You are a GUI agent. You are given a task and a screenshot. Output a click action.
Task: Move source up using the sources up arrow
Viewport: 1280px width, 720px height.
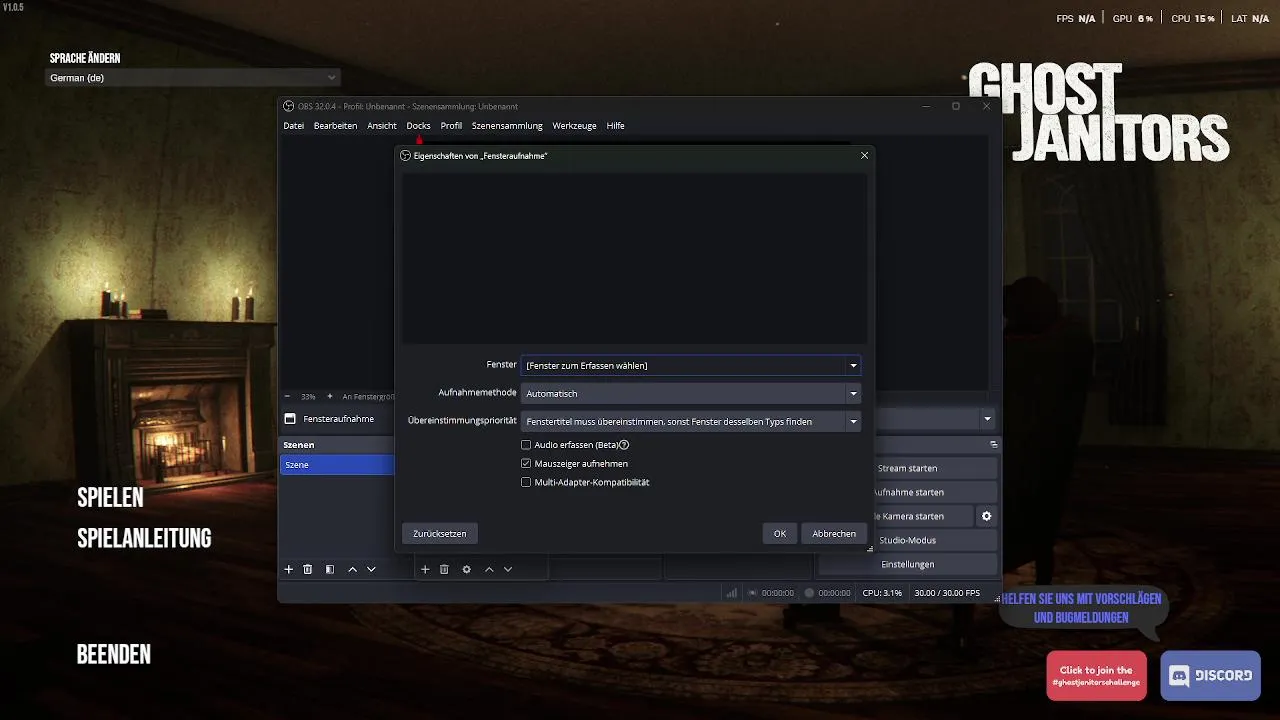(489, 569)
